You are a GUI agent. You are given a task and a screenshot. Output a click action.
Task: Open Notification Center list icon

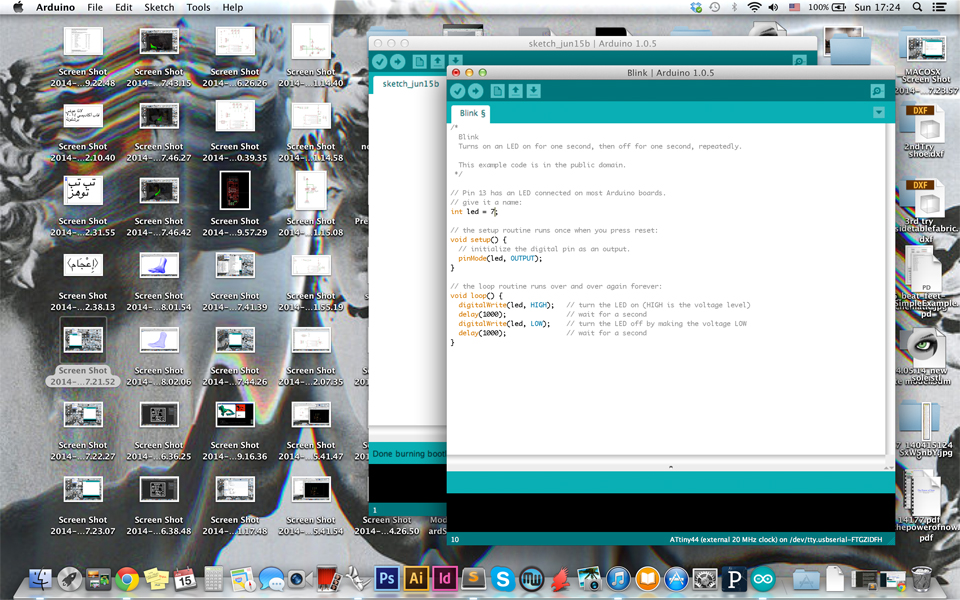coord(939,7)
